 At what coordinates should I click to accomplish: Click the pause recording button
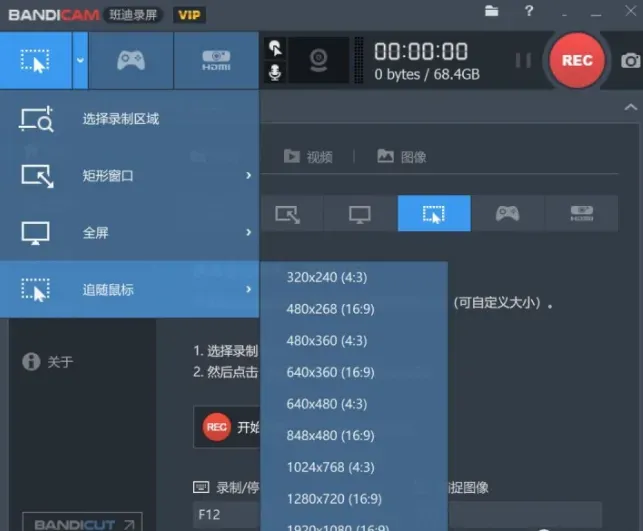(x=523, y=60)
